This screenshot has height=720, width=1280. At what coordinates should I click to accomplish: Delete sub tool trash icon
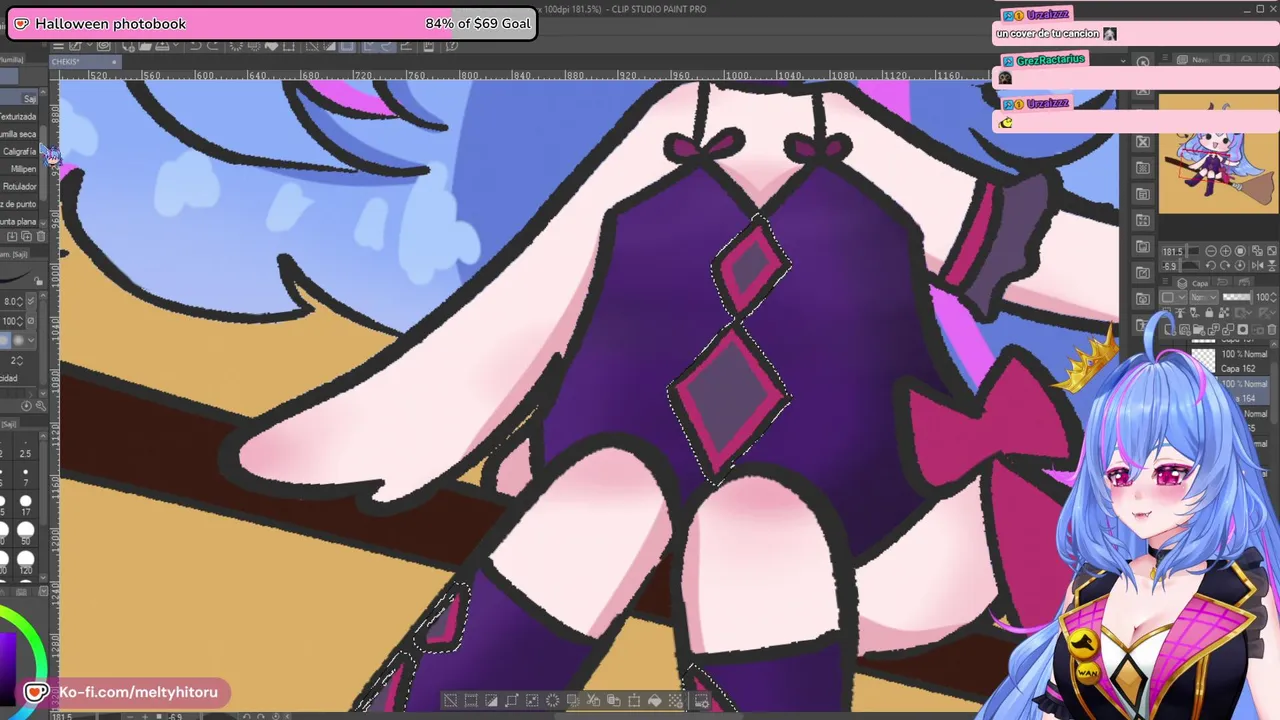pos(41,237)
